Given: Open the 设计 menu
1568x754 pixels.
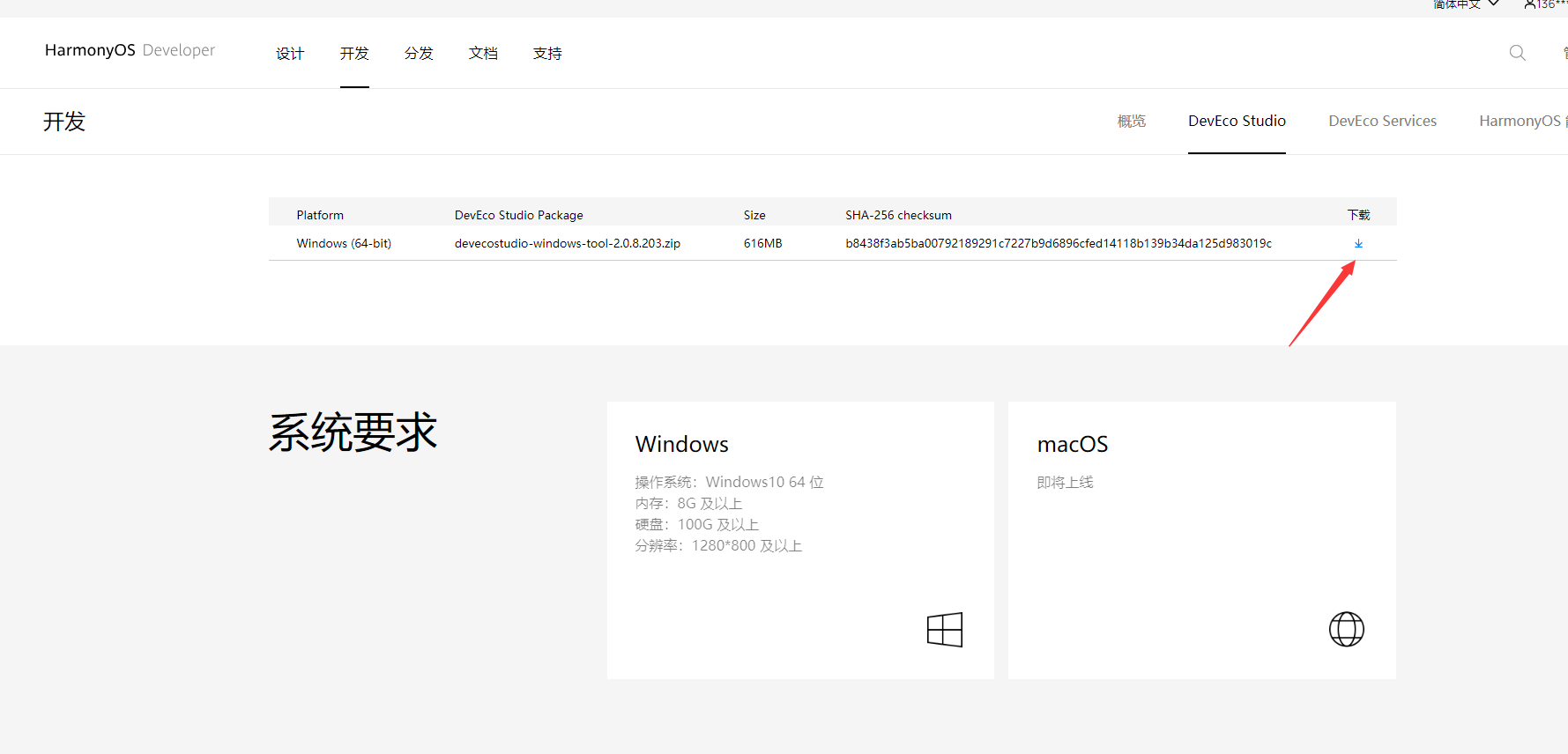Looking at the screenshot, I should pyautogui.click(x=290, y=54).
